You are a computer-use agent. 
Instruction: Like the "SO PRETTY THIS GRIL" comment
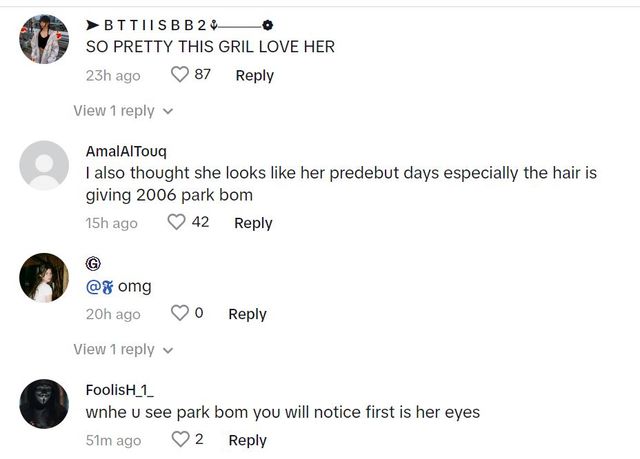click(x=180, y=75)
